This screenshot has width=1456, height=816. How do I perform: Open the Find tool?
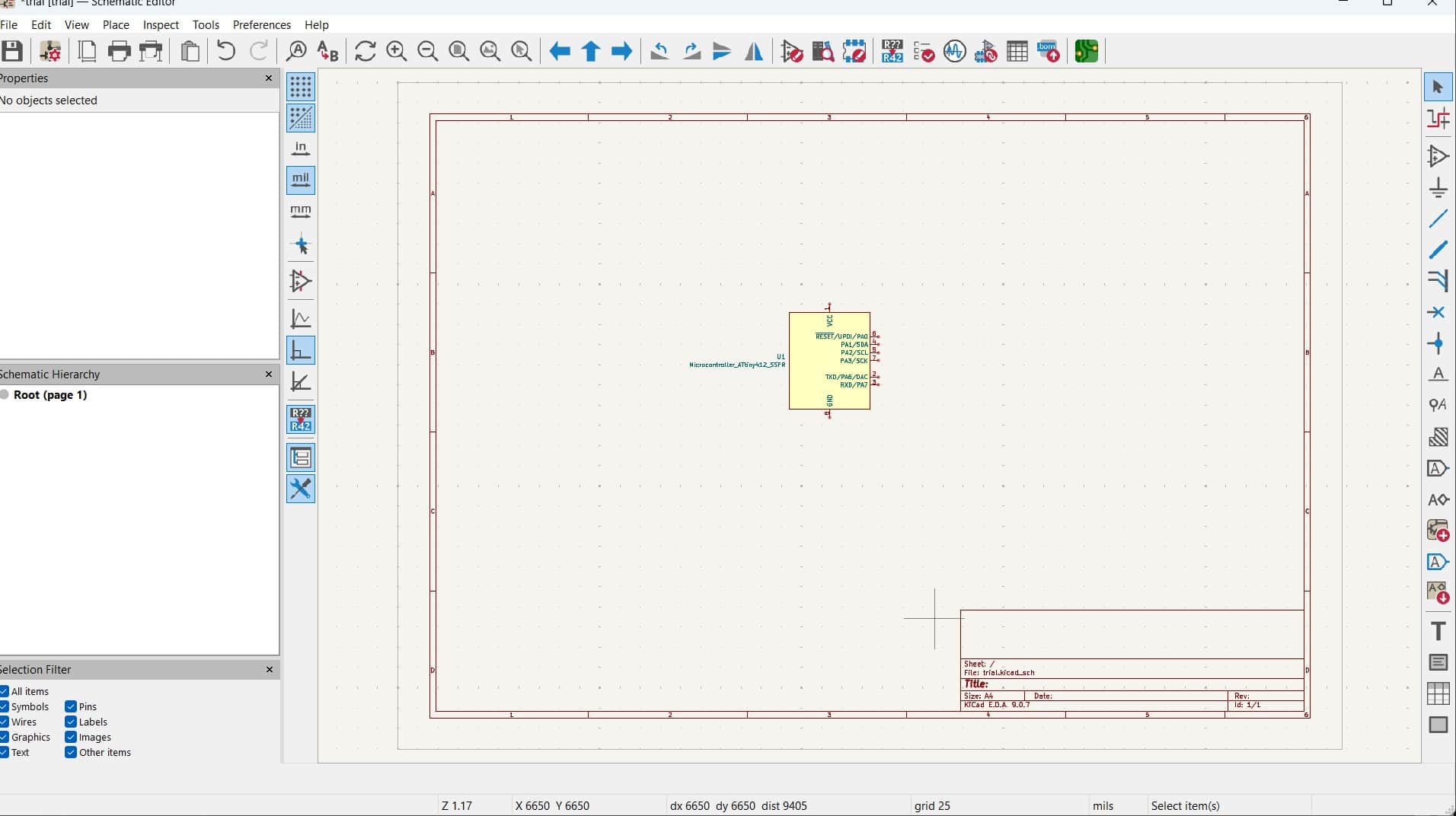click(x=296, y=51)
